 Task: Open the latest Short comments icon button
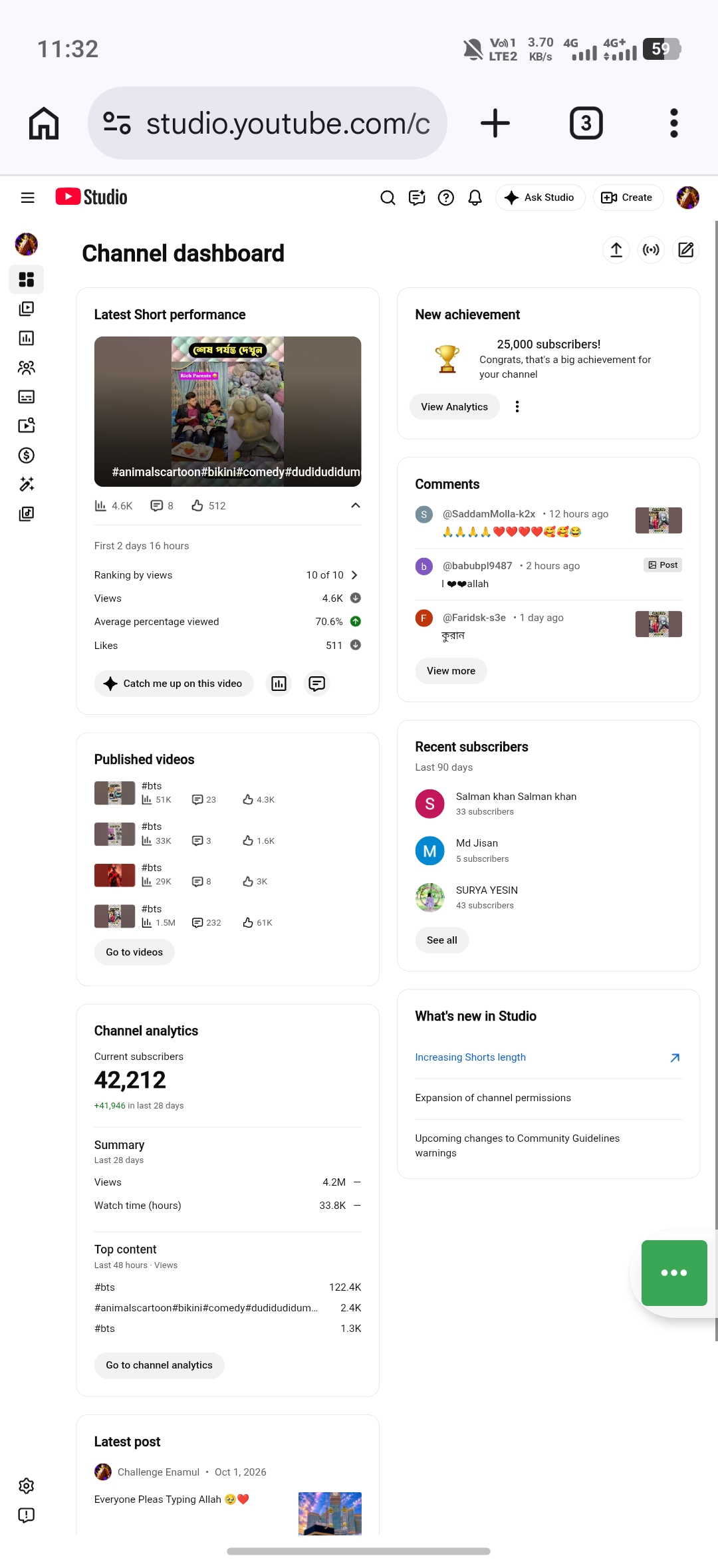coord(317,684)
